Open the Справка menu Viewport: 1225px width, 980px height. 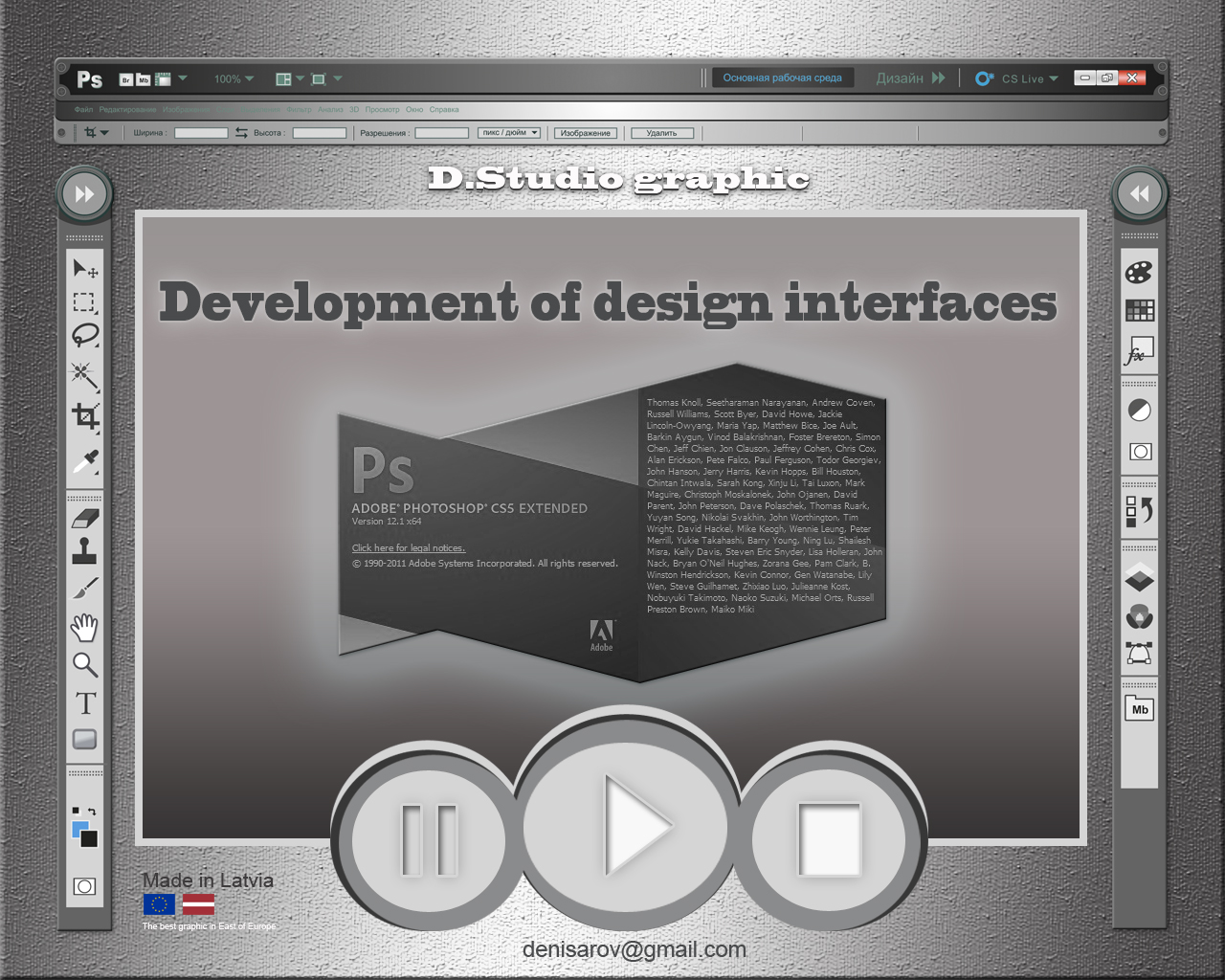click(444, 110)
